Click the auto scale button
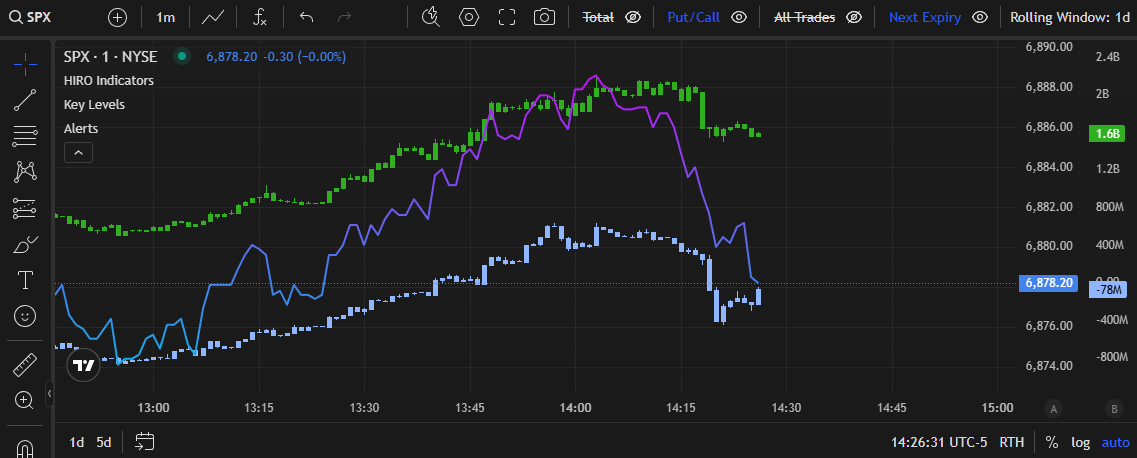 [x=1115, y=442]
